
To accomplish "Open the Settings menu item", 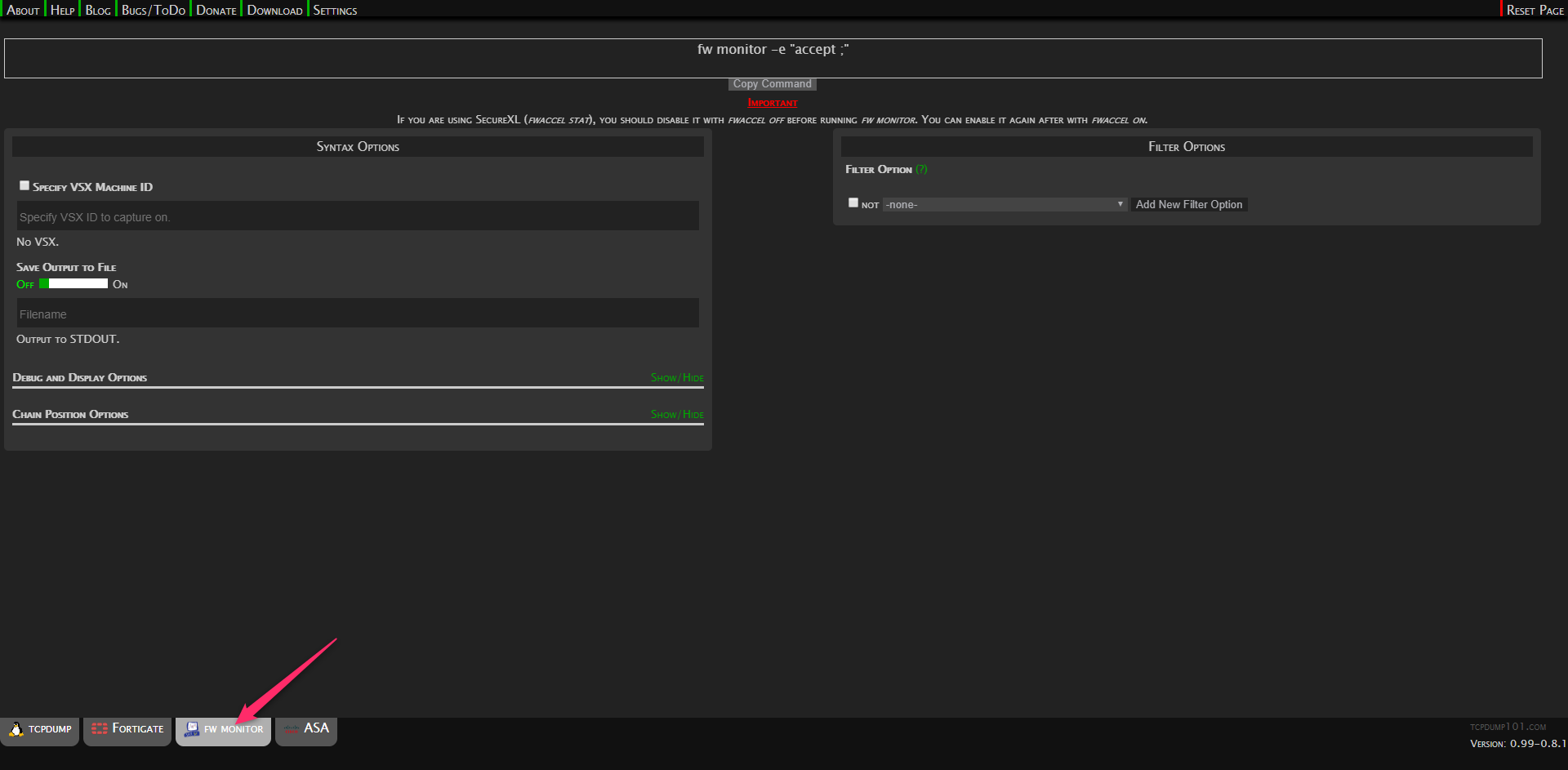I will pos(335,10).
